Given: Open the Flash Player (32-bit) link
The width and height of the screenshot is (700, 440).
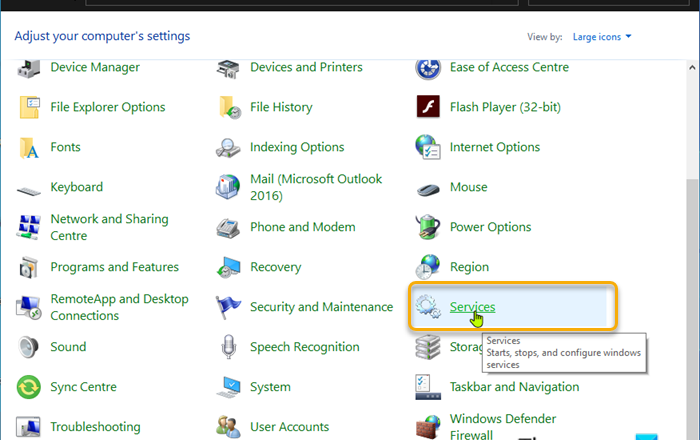Looking at the screenshot, I should (x=505, y=107).
